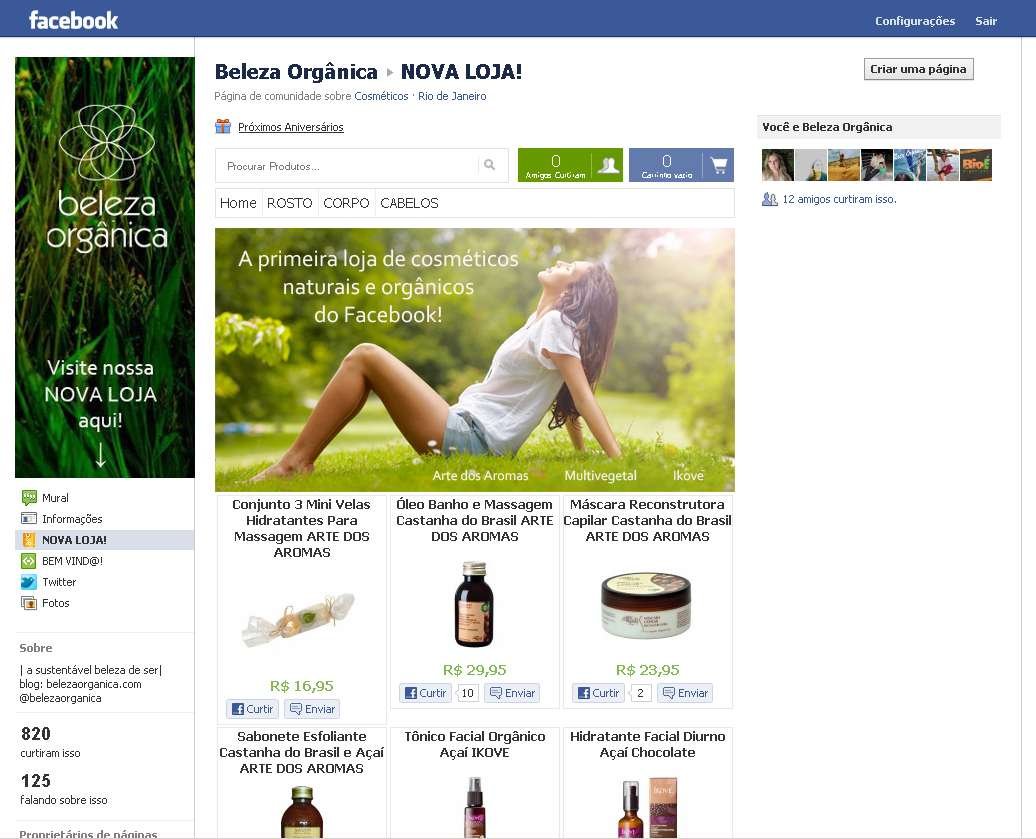This screenshot has height=839, width=1036.
Task: Click Enviar under Máscara Reconstrutora Capilar
Action: click(x=685, y=693)
